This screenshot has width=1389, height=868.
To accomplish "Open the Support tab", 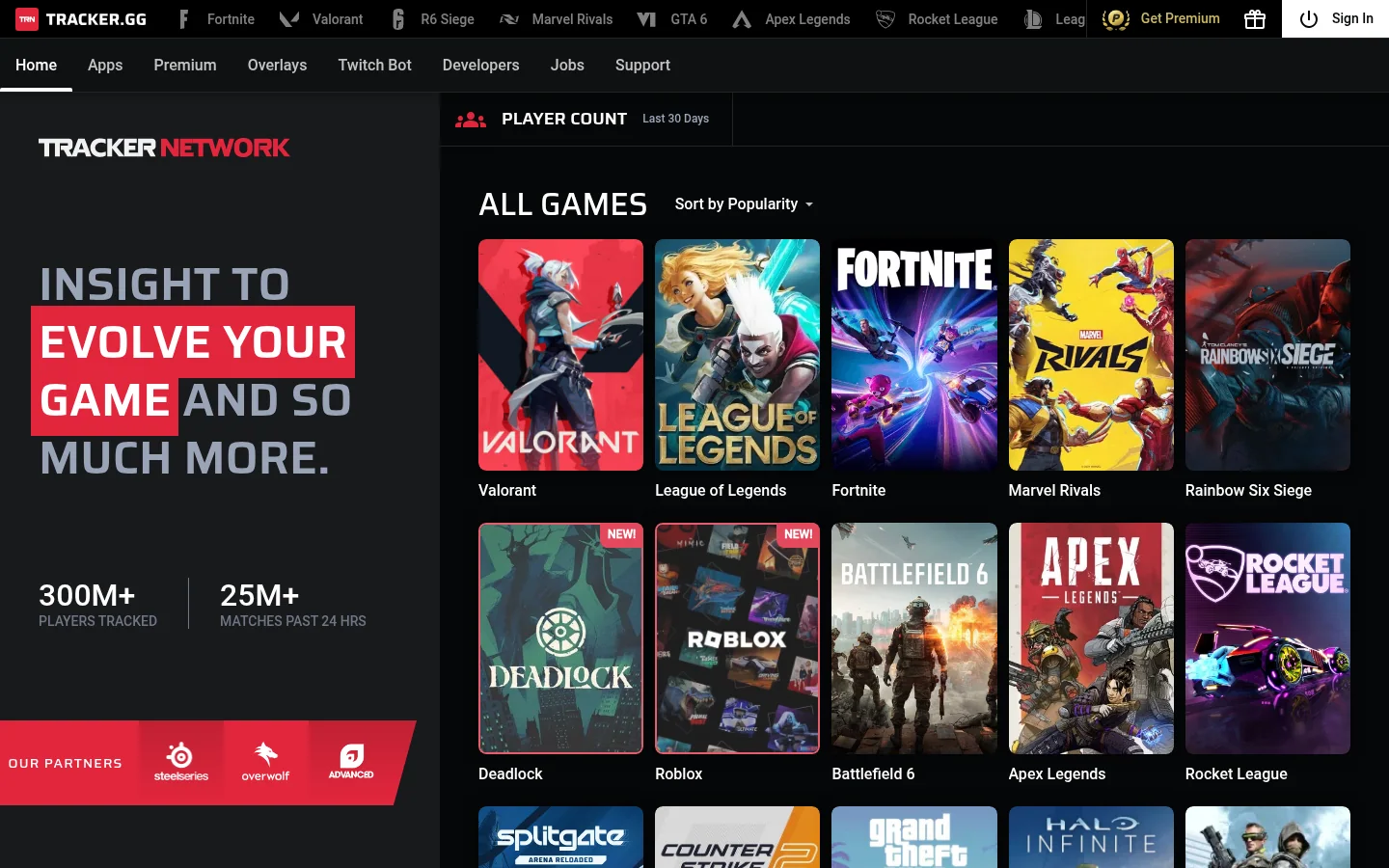I will tap(642, 66).
